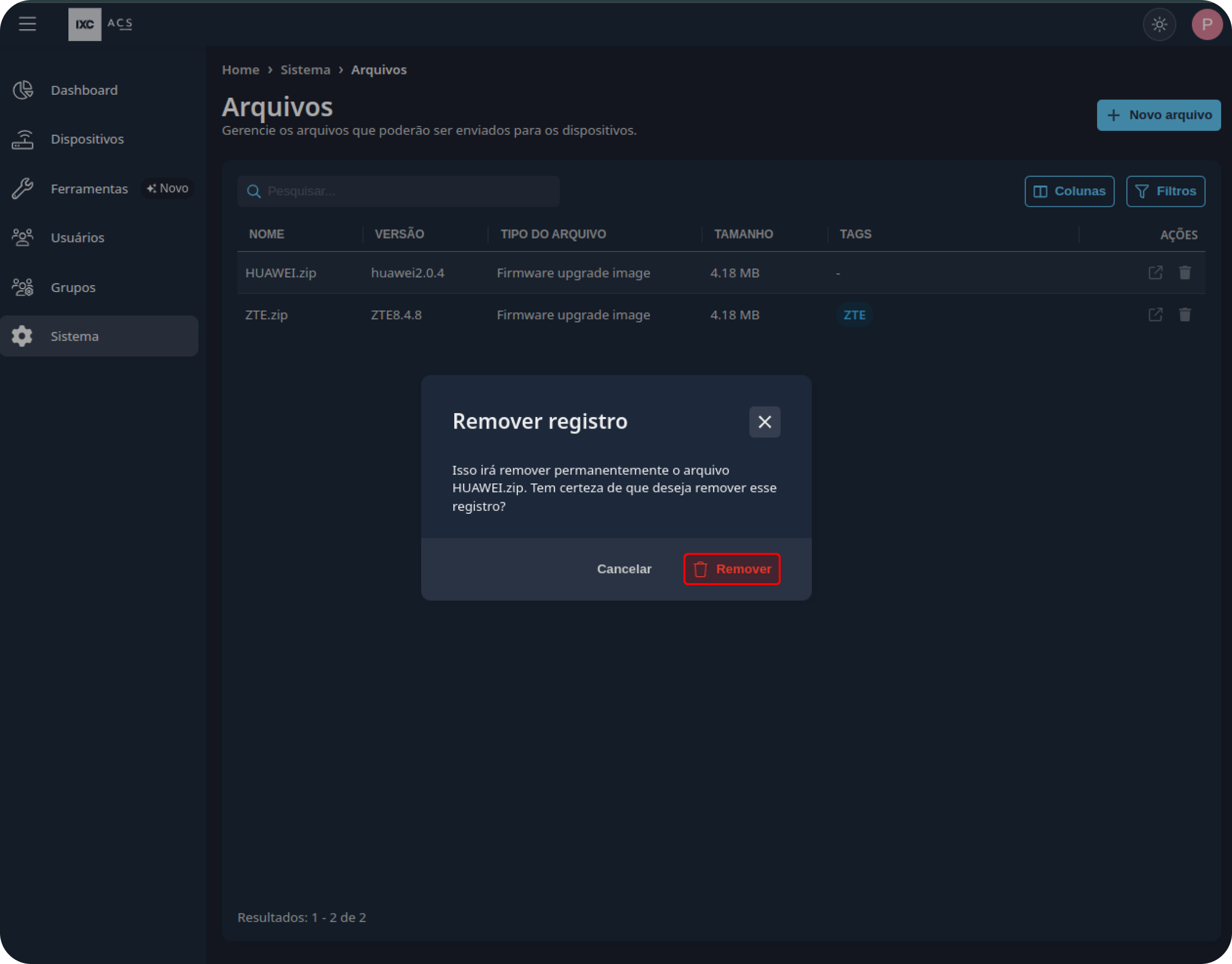Screen dimensions: 1232x964
Task: Toggle the light theme sun icon
Action: click(x=1159, y=24)
